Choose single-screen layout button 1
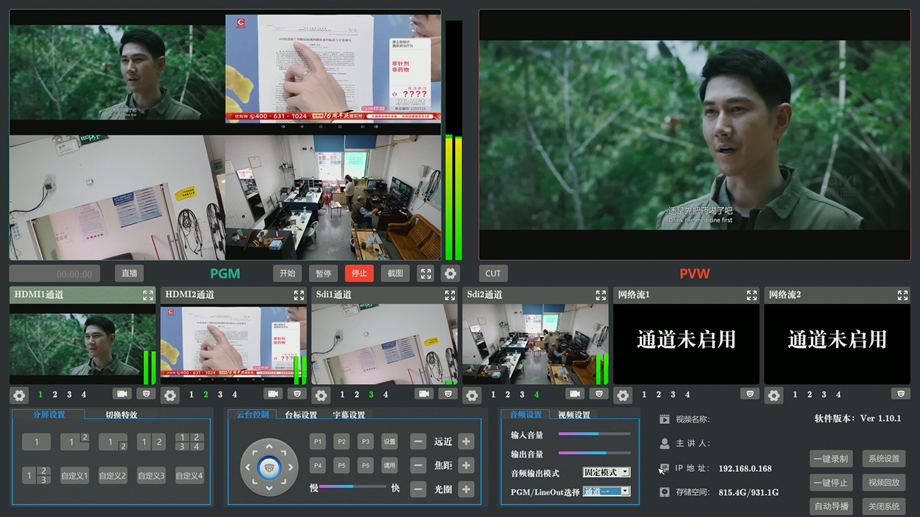920x517 pixels. (x=36, y=441)
